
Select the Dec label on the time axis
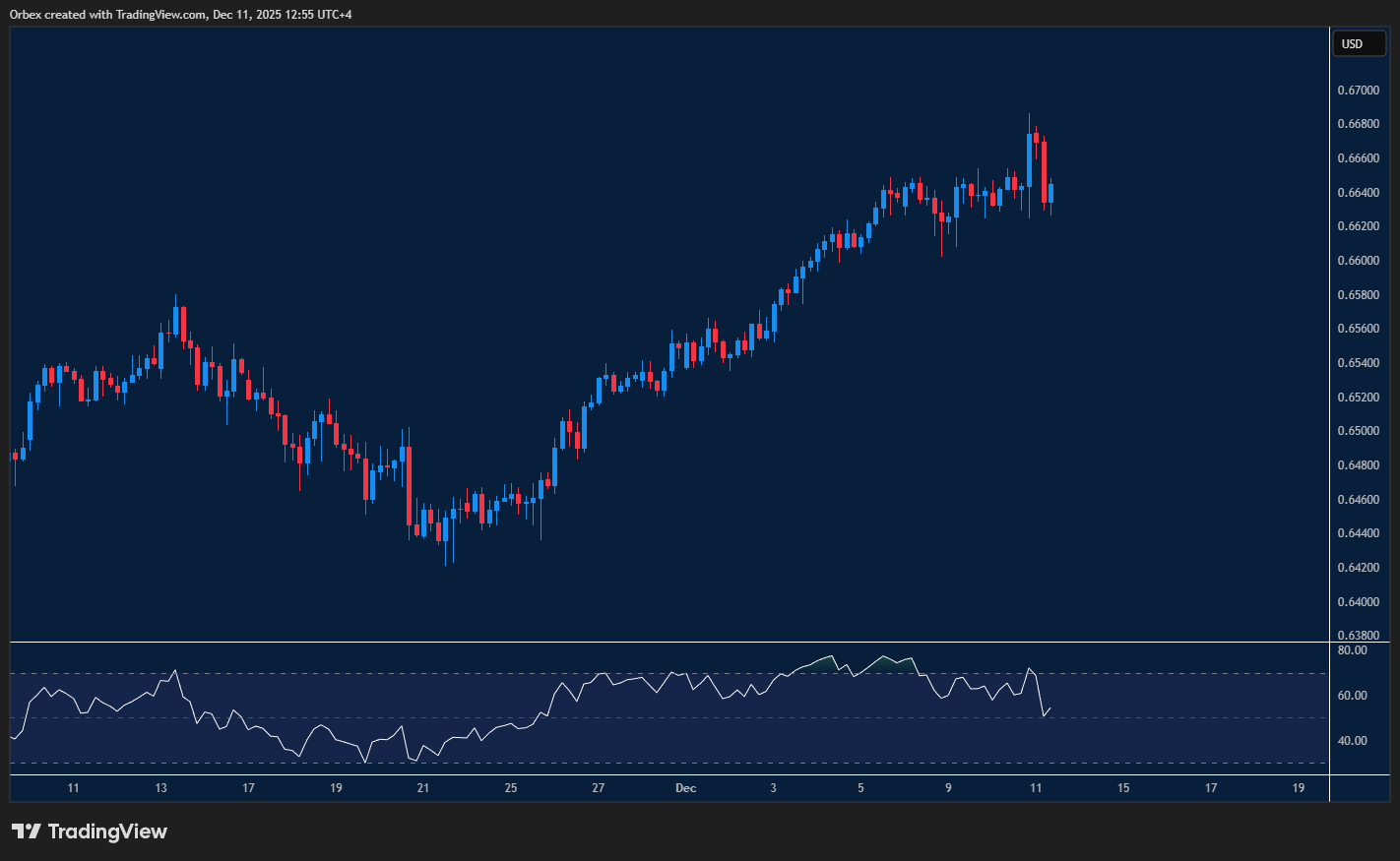(685, 788)
